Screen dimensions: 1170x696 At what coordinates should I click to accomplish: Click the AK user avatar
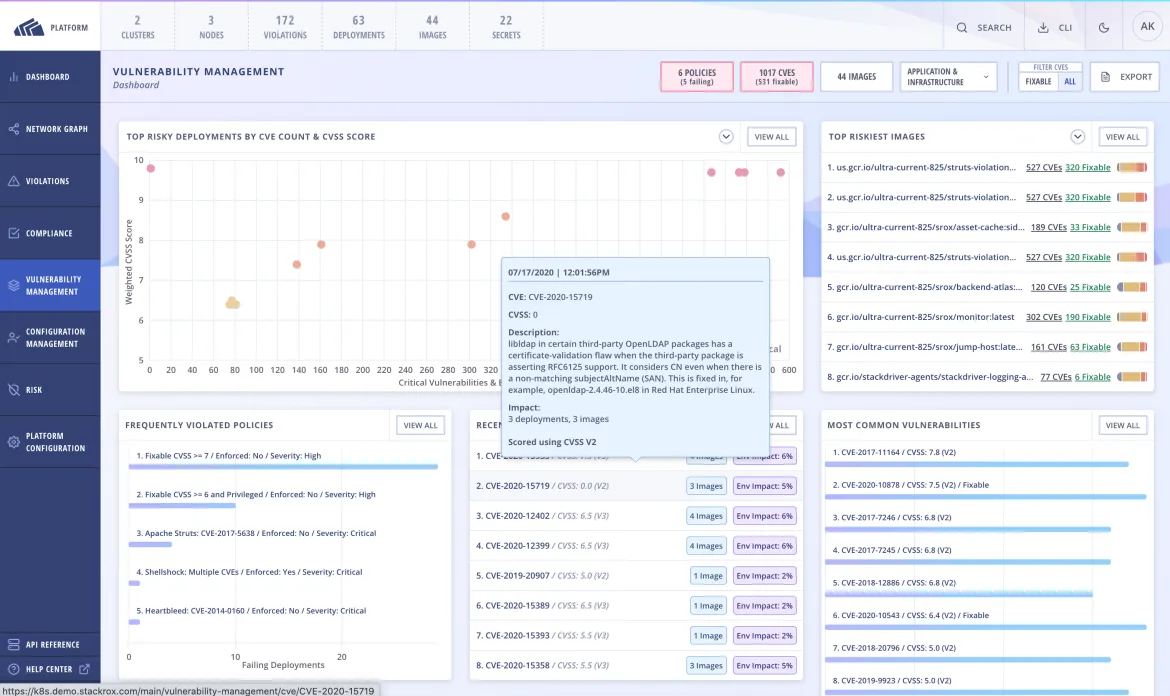(x=1147, y=27)
